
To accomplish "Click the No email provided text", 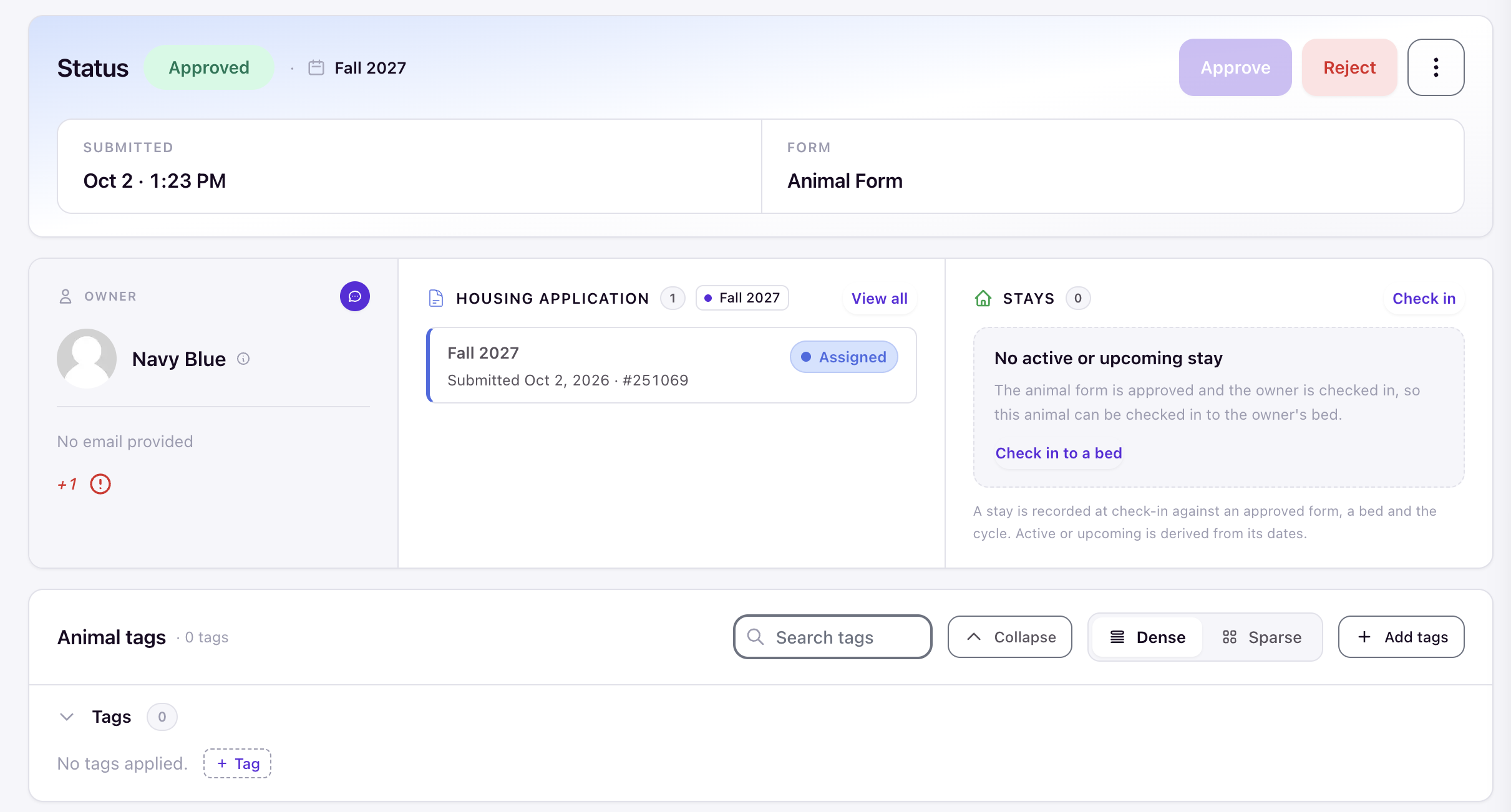I will [x=125, y=442].
